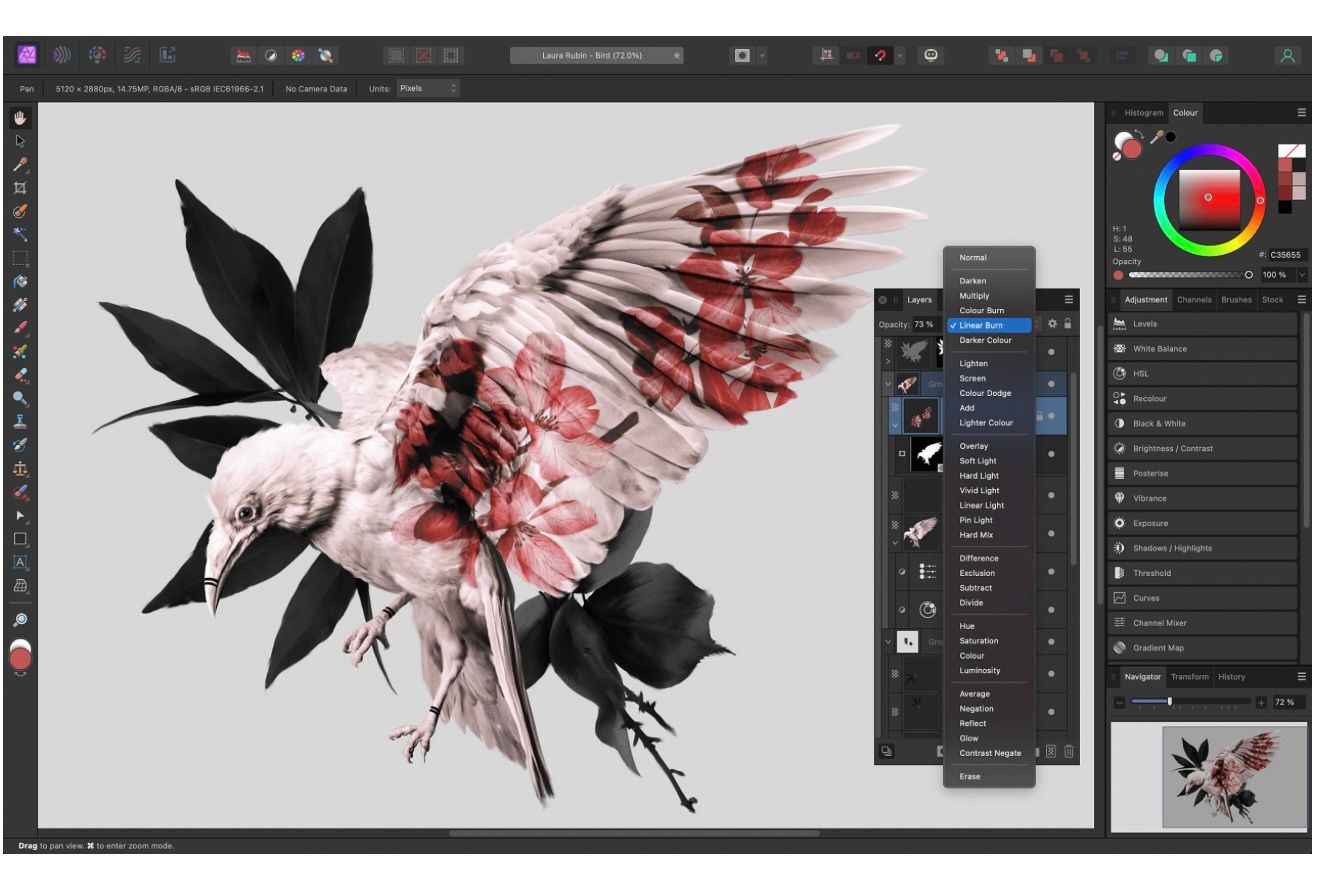1318x879 pixels.
Task: Add a Gradient Map adjustment
Action: click(1203, 648)
